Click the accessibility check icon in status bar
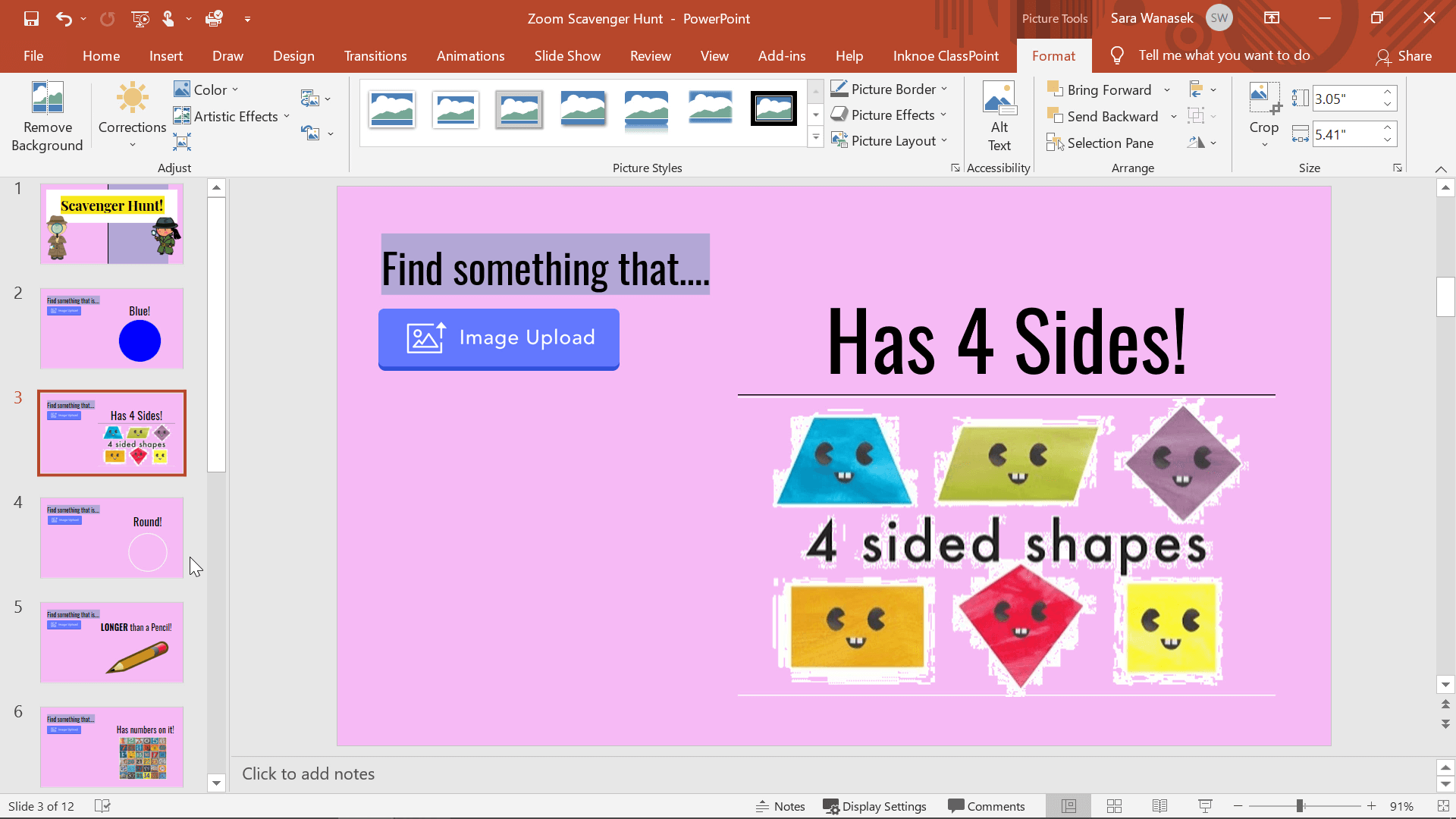 click(x=102, y=806)
